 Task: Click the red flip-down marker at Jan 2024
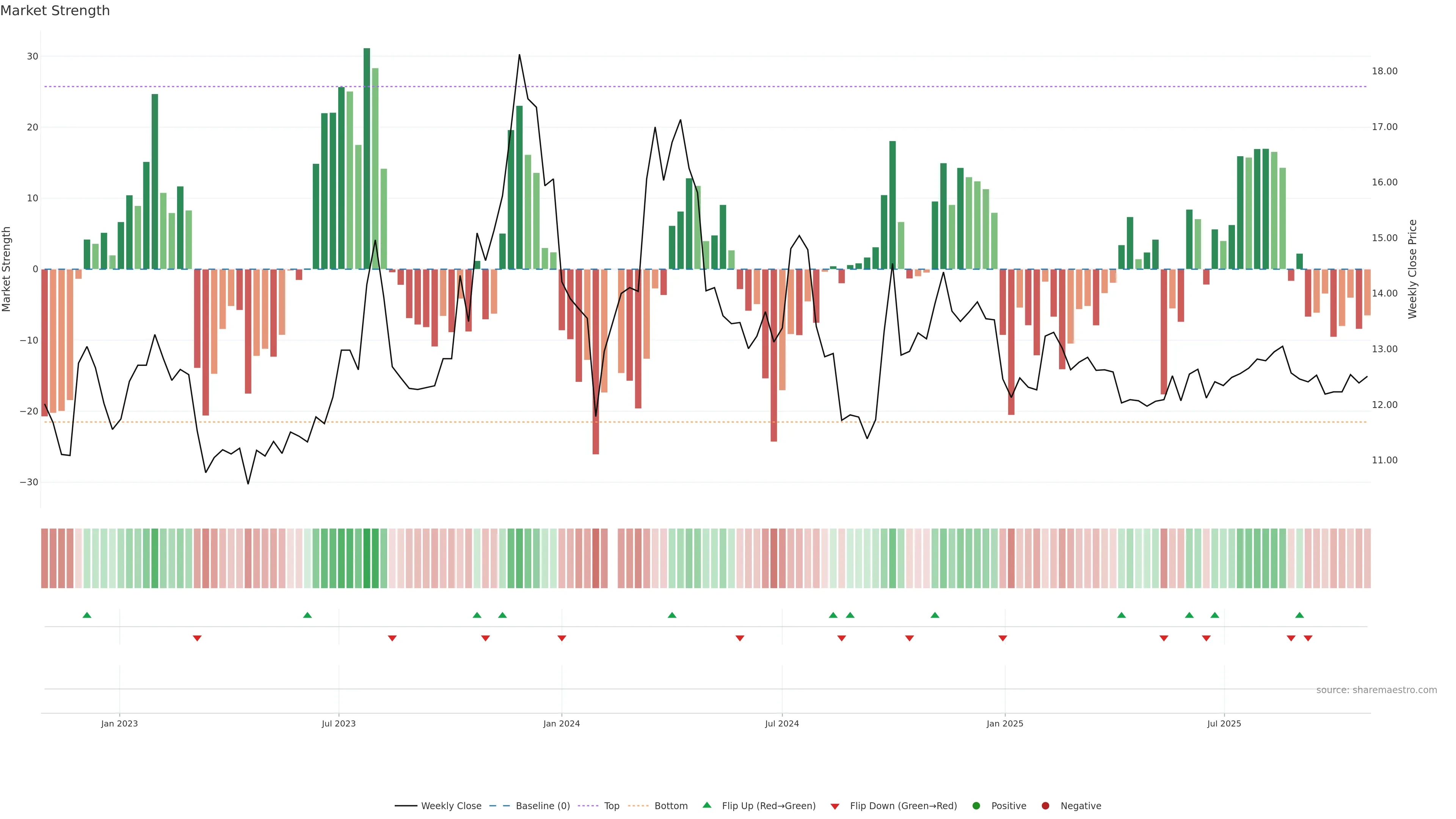[562, 638]
